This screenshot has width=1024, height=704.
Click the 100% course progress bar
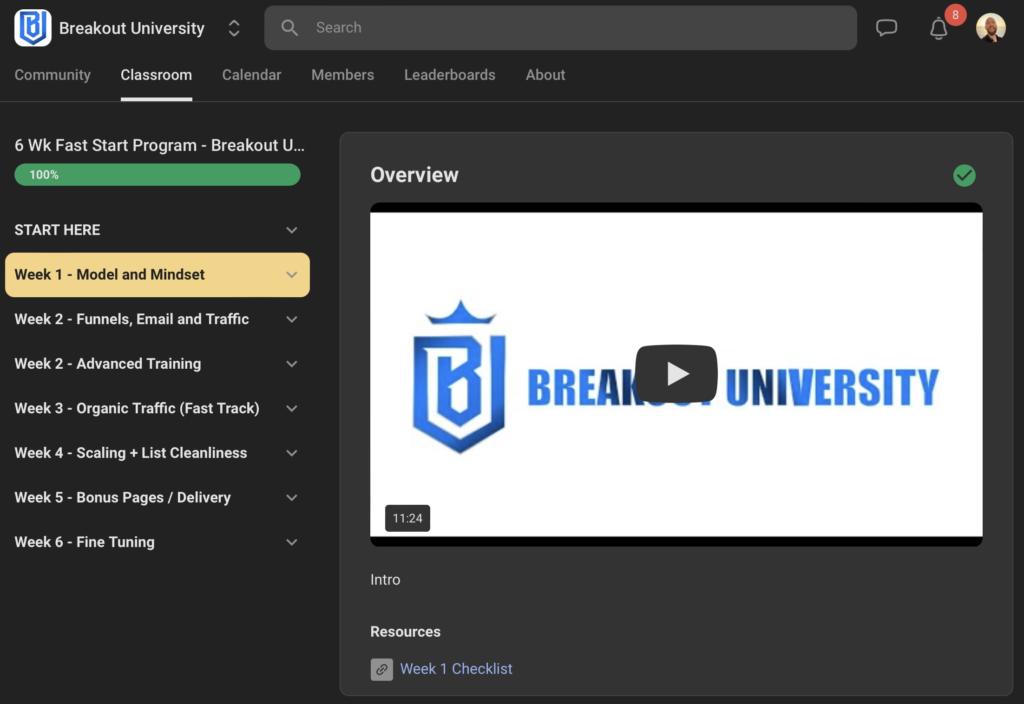click(x=157, y=175)
